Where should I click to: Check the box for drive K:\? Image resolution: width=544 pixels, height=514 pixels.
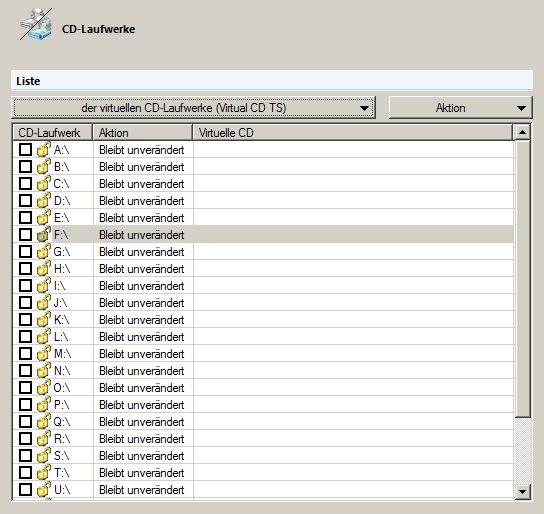pyautogui.click(x=25, y=319)
